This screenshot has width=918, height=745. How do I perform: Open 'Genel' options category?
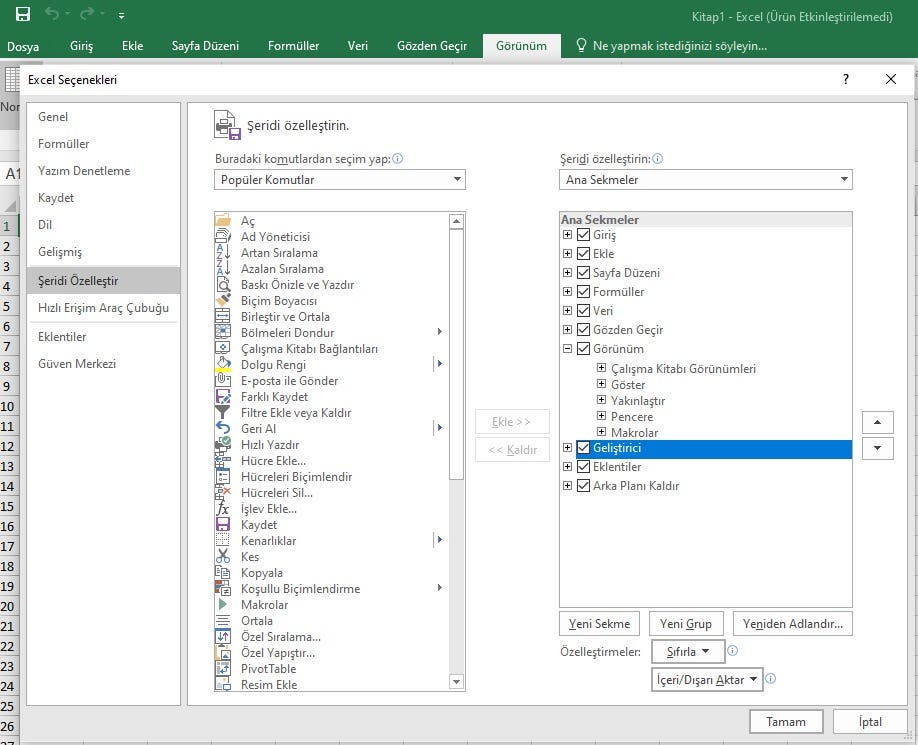(x=104, y=117)
